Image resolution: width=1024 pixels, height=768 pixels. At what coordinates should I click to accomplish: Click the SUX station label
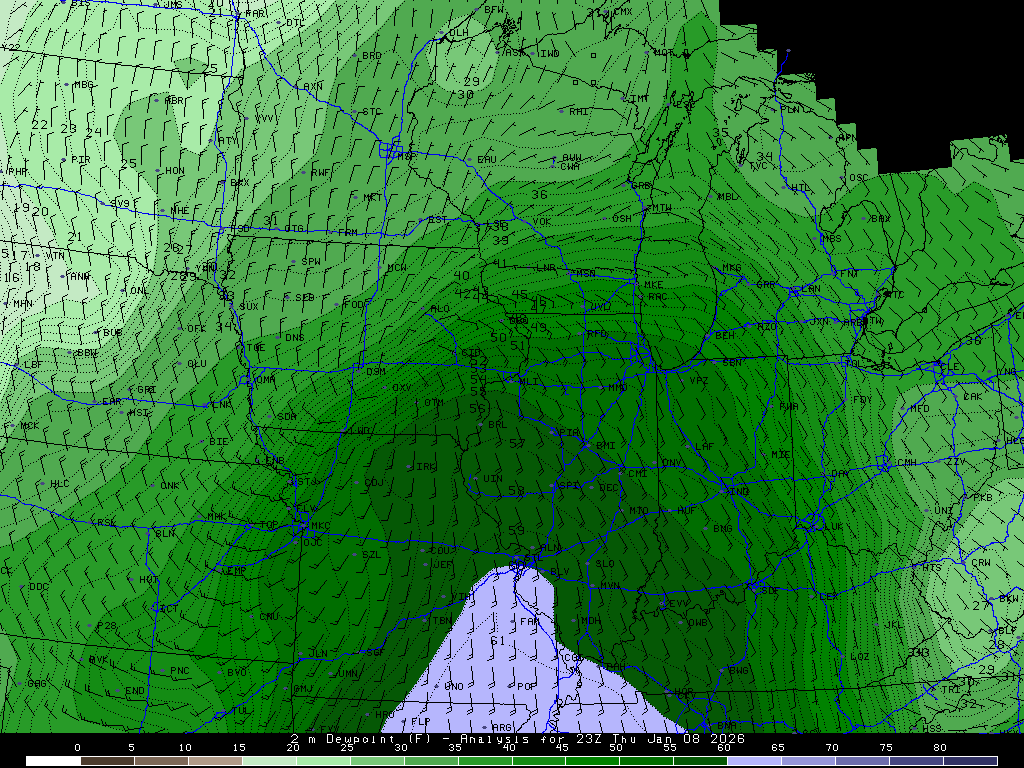click(249, 306)
